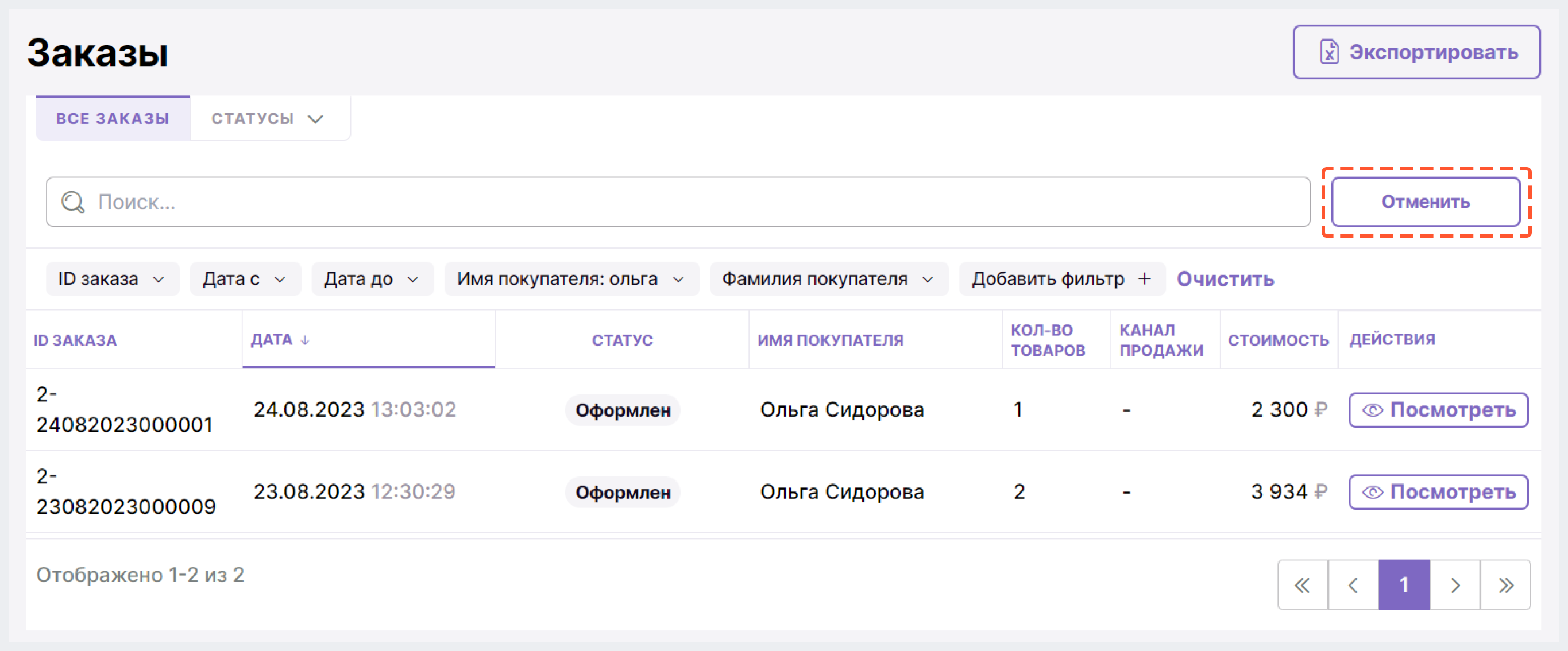Click order ID 2-24082023000001
This screenshot has width=1568, height=651.
click(x=125, y=409)
